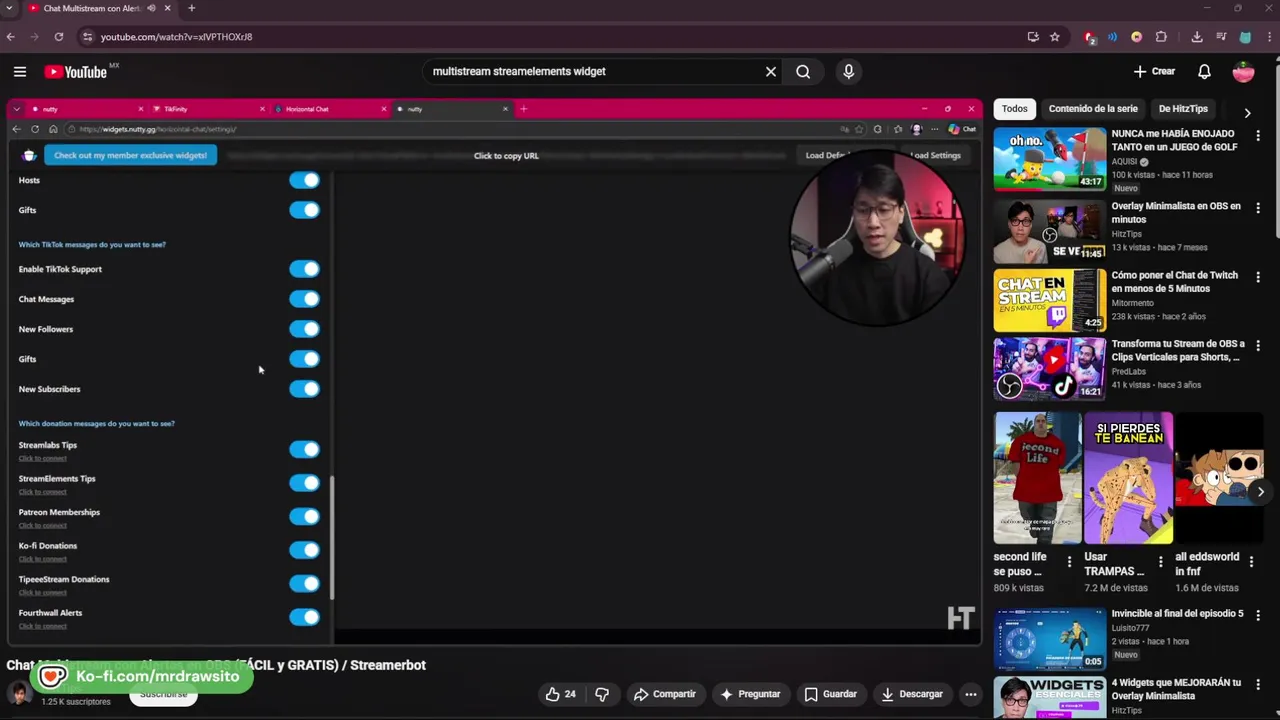
Task: Like the video with thumbs up
Action: click(560, 694)
